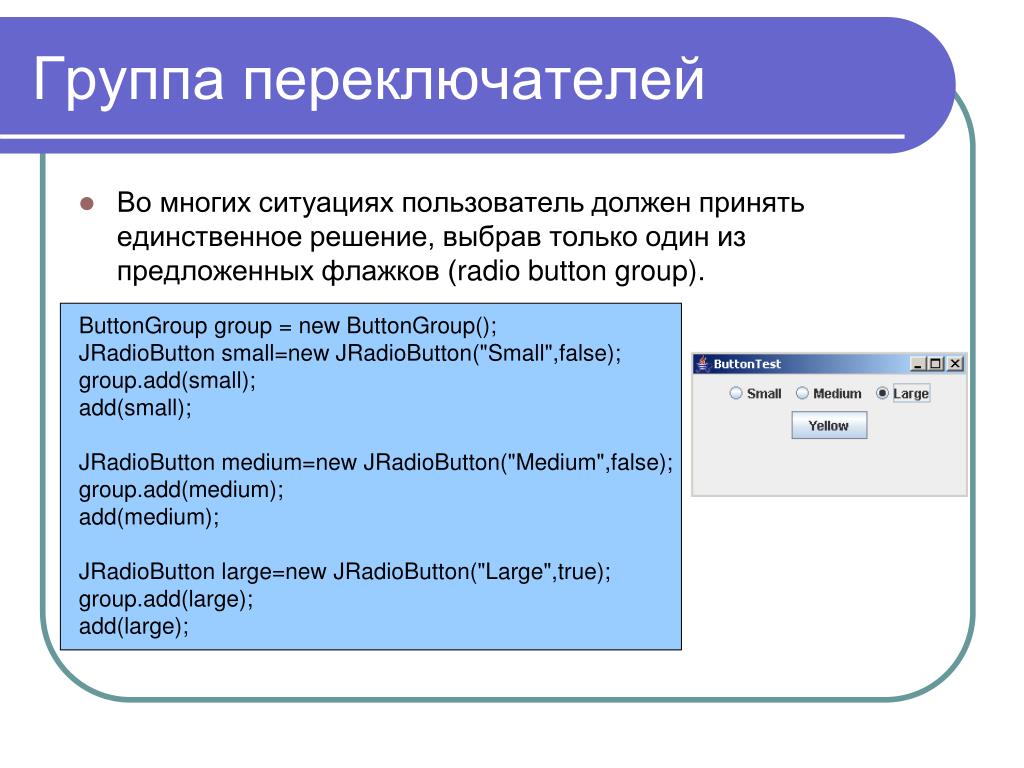Click text 'Во многих ситуациях пользователь должен принять'
The width and height of the screenshot is (1024, 768).
coord(460,203)
